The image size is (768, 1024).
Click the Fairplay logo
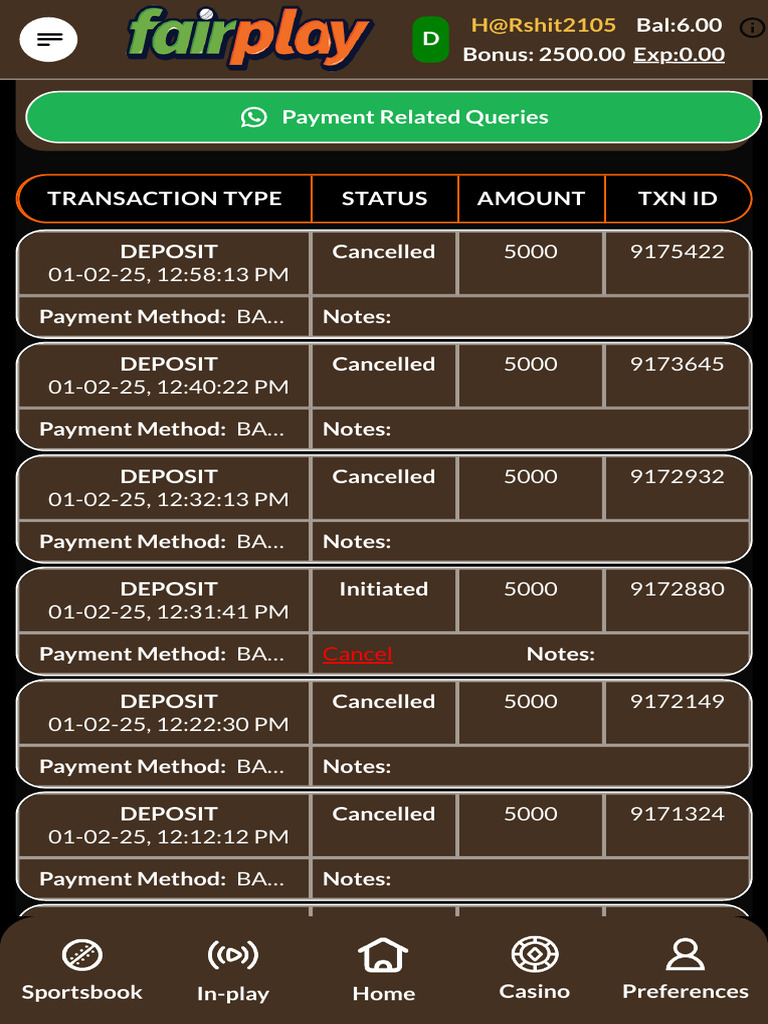249,37
